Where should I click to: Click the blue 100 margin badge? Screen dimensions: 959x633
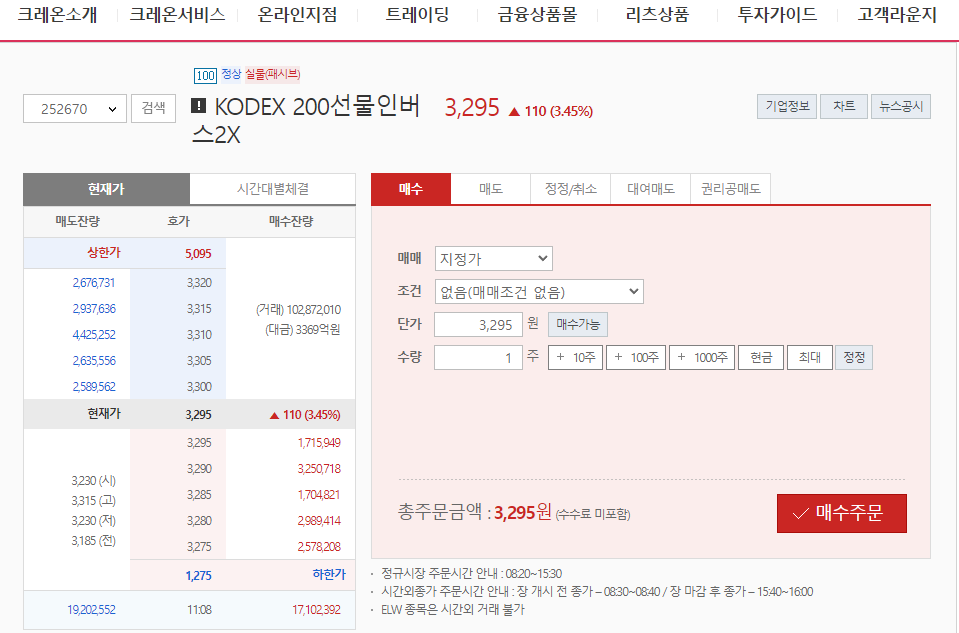coord(205,75)
